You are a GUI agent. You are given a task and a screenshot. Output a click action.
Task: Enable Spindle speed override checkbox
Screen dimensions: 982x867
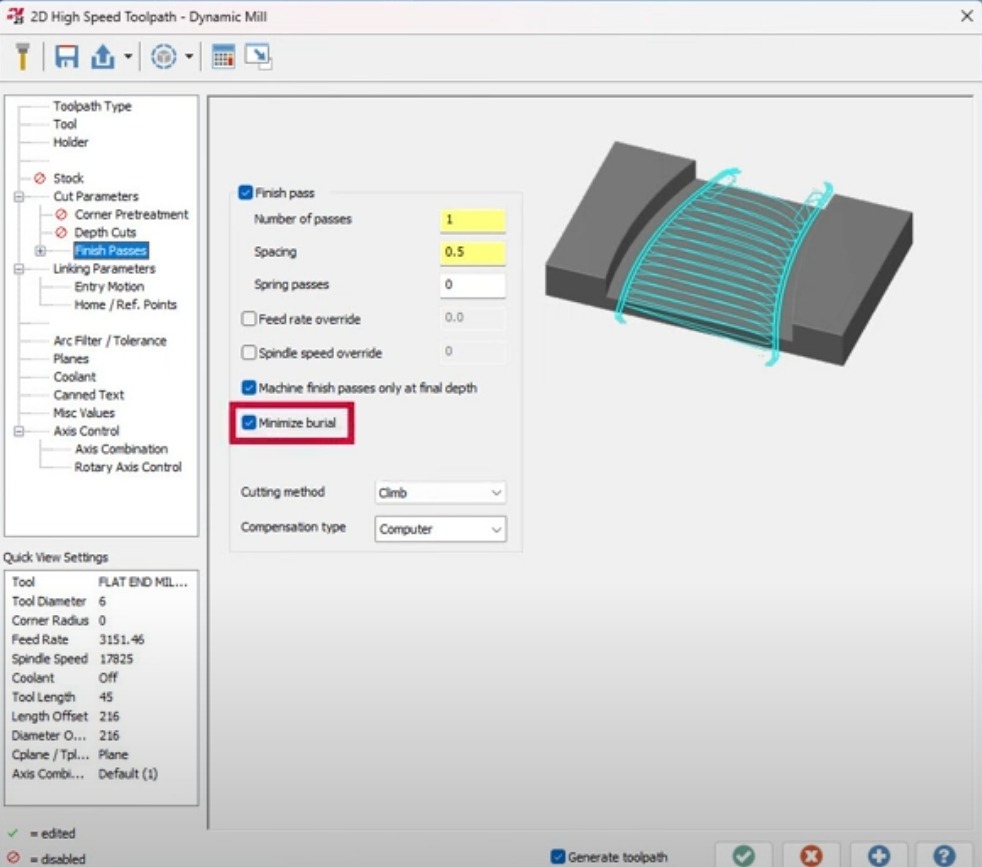click(249, 353)
